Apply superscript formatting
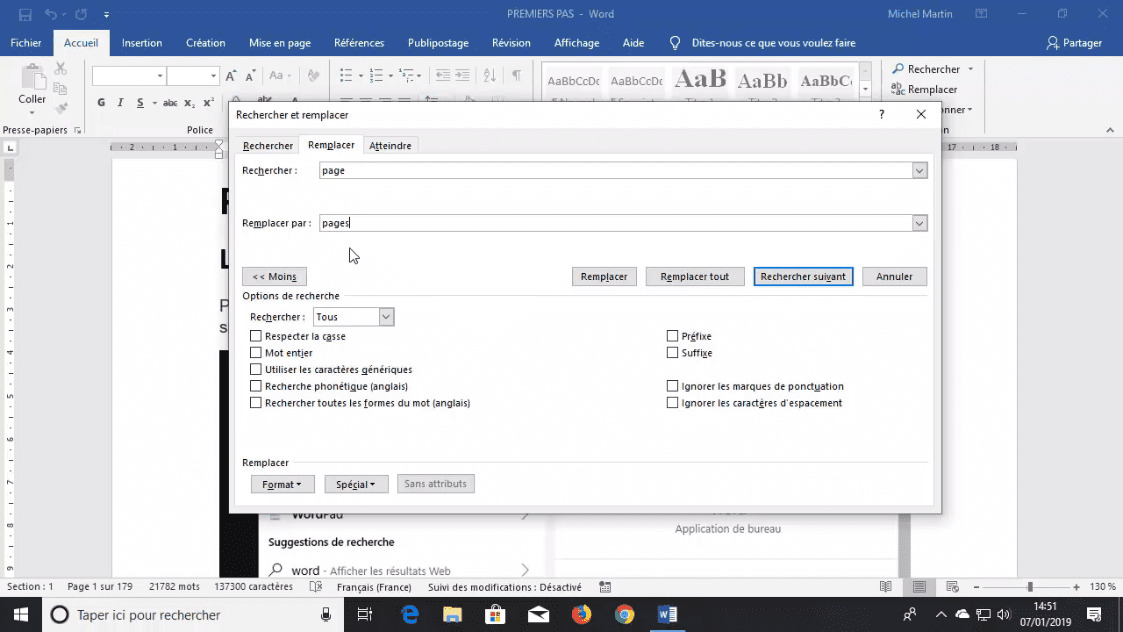Screen dimensions: 1123x632 point(208,102)
